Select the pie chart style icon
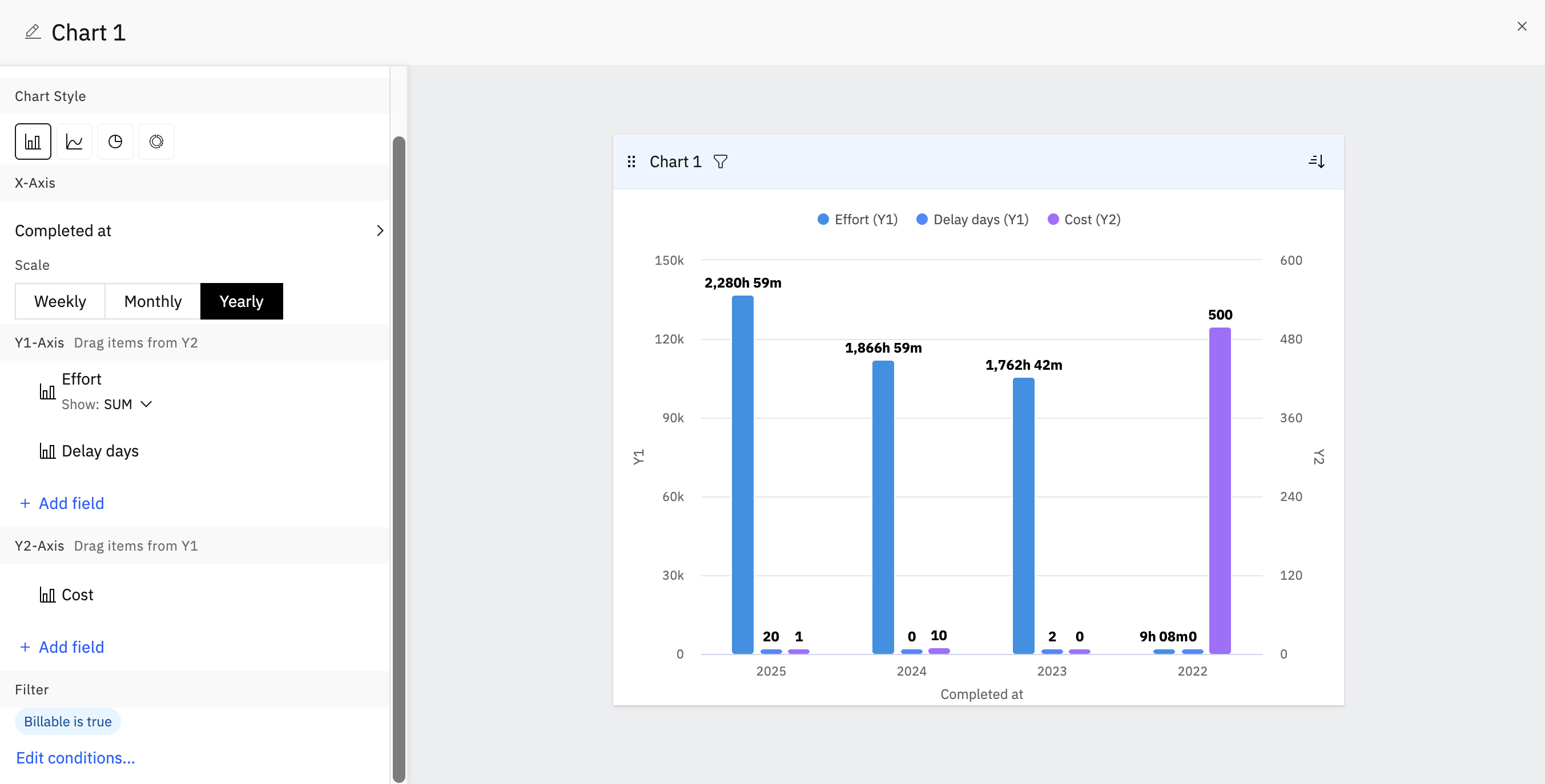The image size is (1545, 784). tap(115, 142)
